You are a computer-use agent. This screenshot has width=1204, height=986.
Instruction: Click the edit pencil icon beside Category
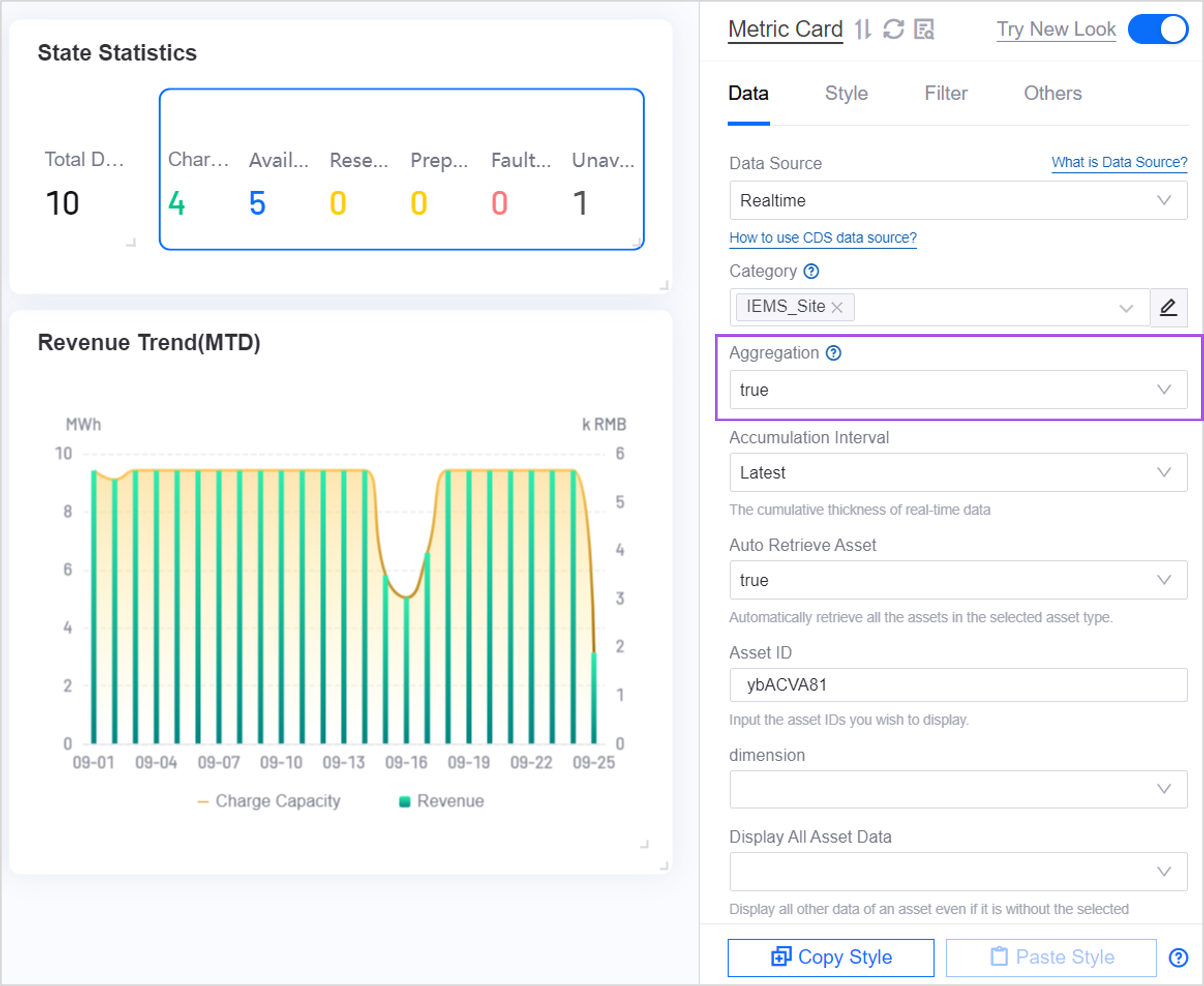tap(1168, 307)
